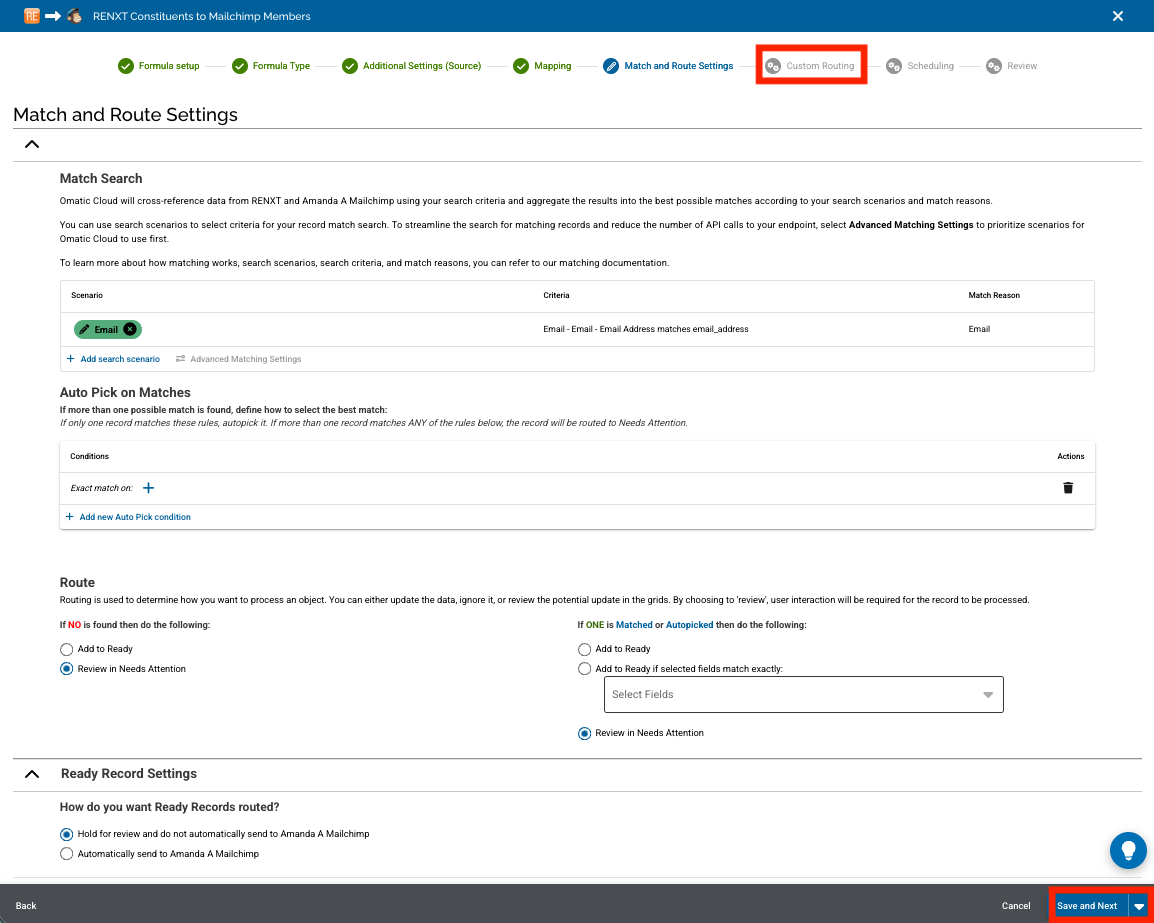Image resolution: width=1154 pixels, height=923 pixels.
Task: Click Add new Auto Pick condition
Action: (x=135, y=517)
